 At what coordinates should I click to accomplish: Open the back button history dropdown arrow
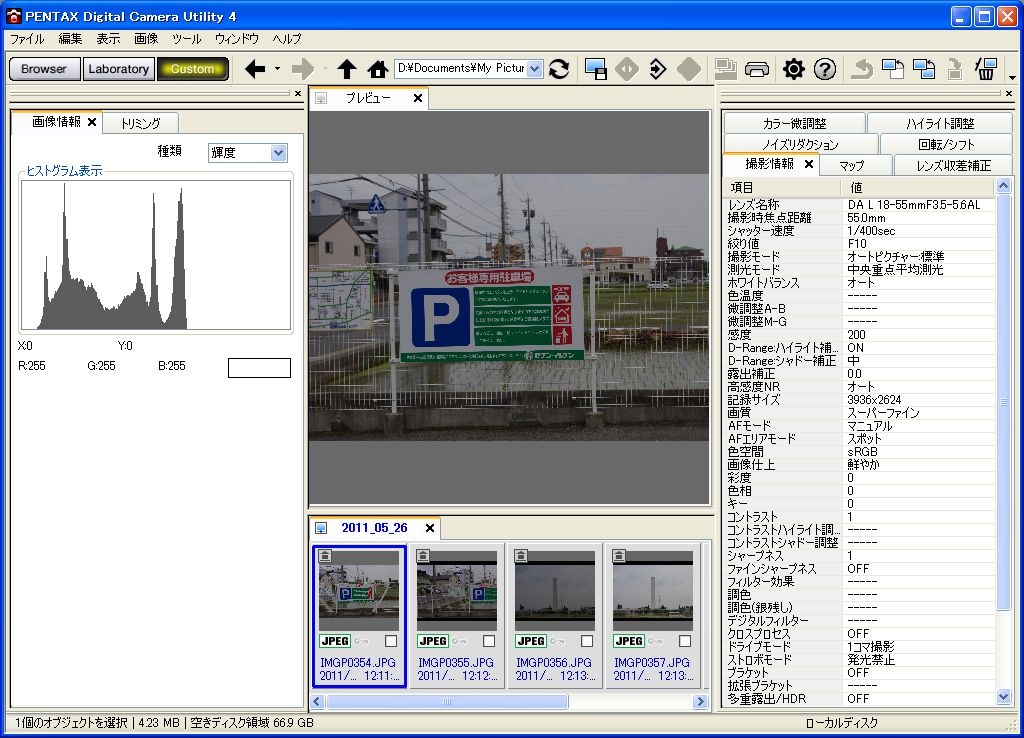click(277, 69)
